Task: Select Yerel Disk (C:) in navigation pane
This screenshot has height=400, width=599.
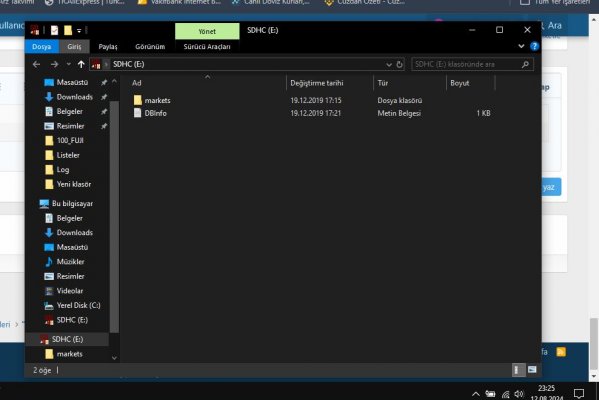Action: (x=78, y=305)
